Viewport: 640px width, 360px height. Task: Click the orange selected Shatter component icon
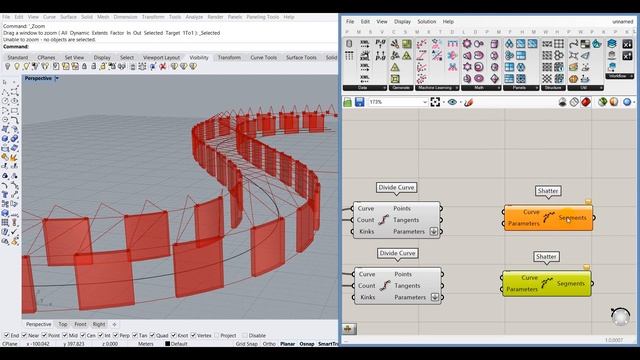[549, 217]
